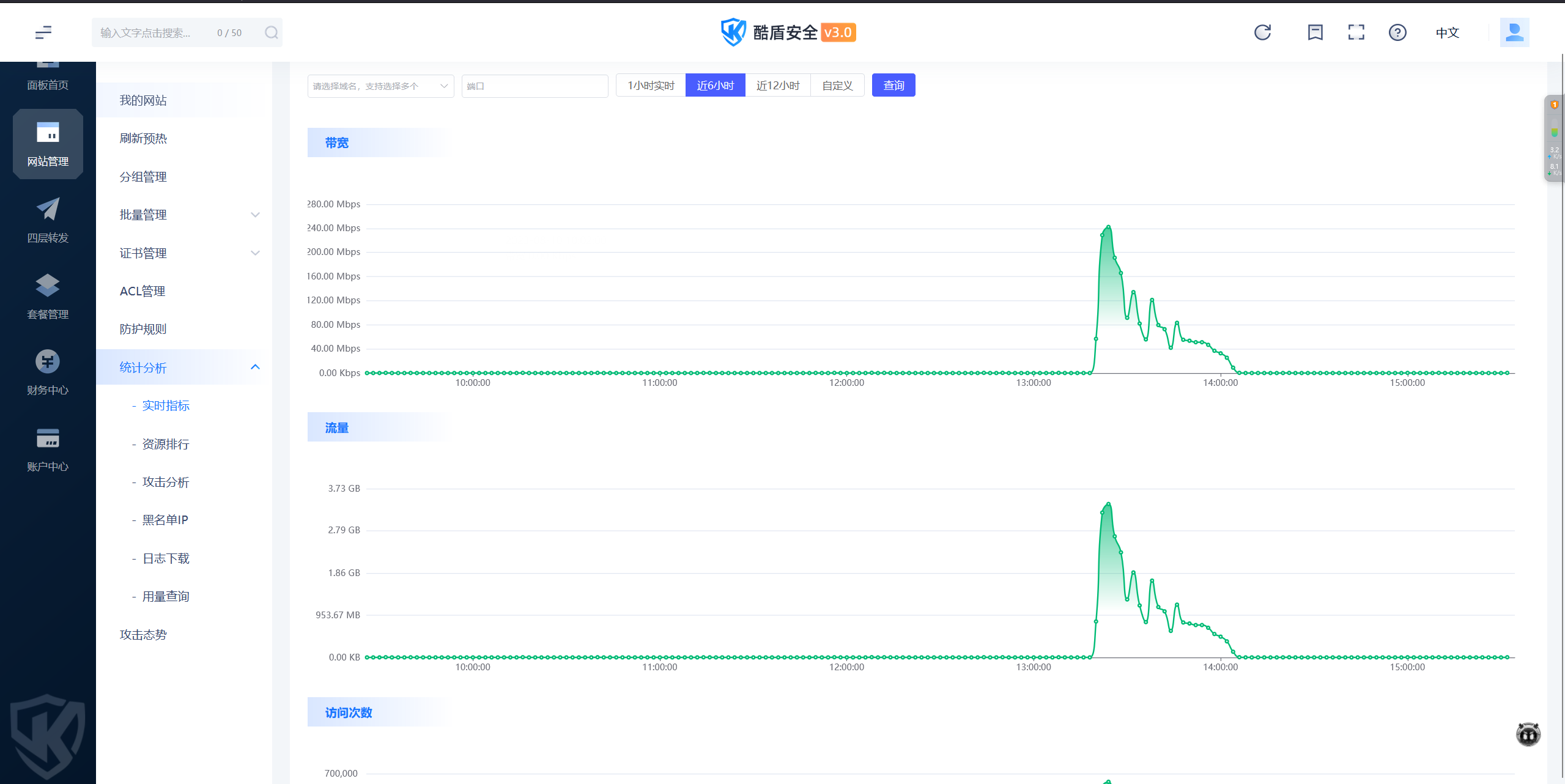Open 实时指标 submenu item
Image resolution: width=1565 pixels, height=784 pixels.
[166, 405]
